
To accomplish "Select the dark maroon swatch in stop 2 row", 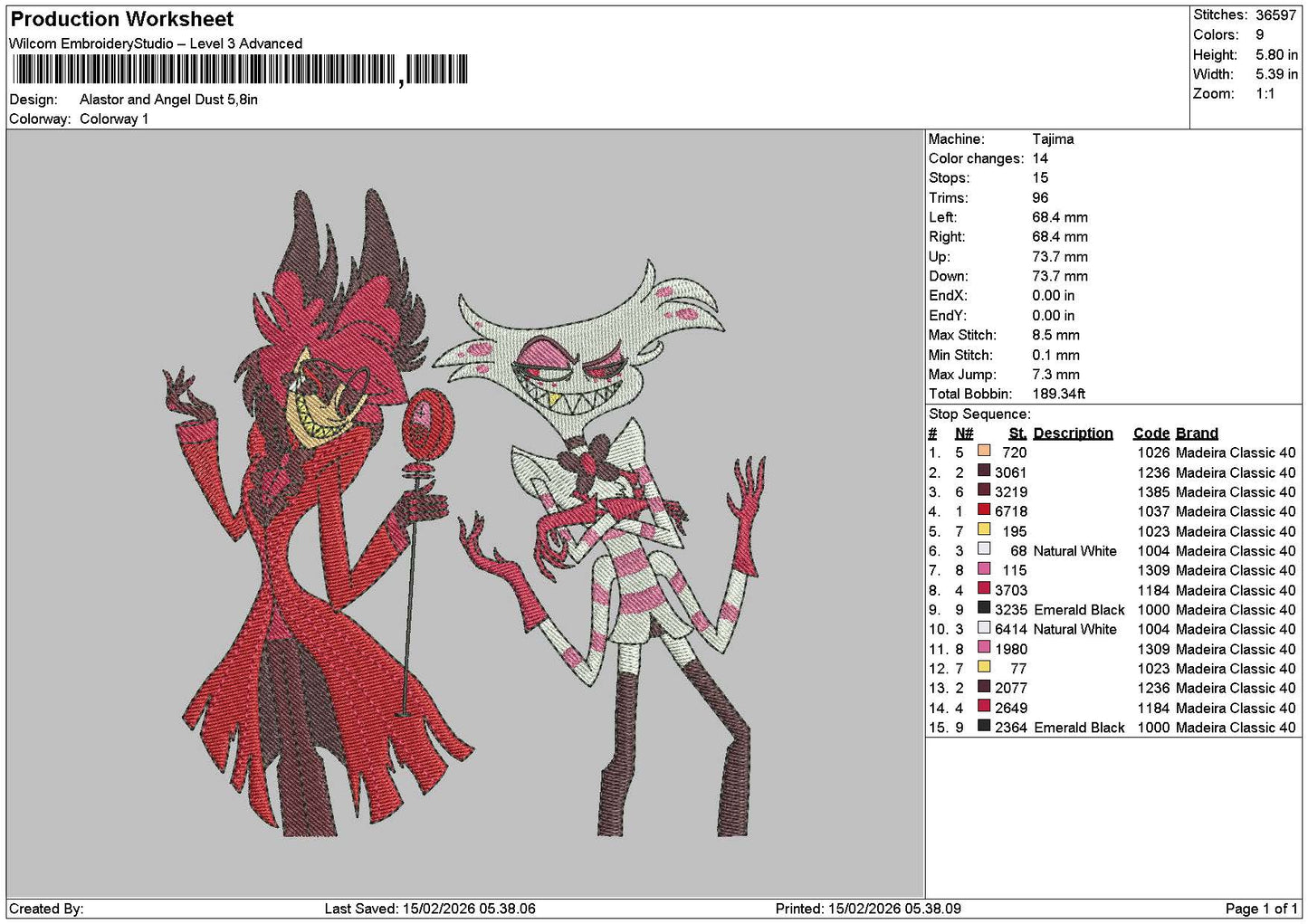I will point(984,471).
